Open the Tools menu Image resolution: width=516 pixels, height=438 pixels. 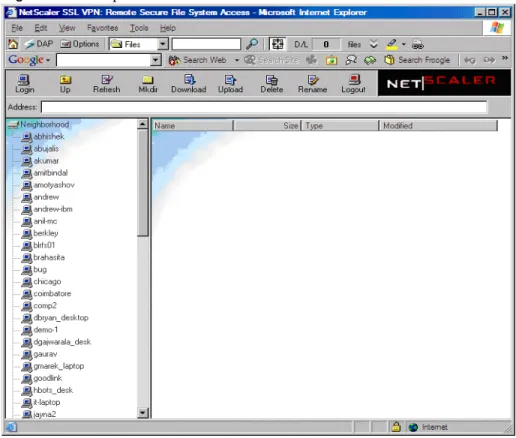point(139,28)
